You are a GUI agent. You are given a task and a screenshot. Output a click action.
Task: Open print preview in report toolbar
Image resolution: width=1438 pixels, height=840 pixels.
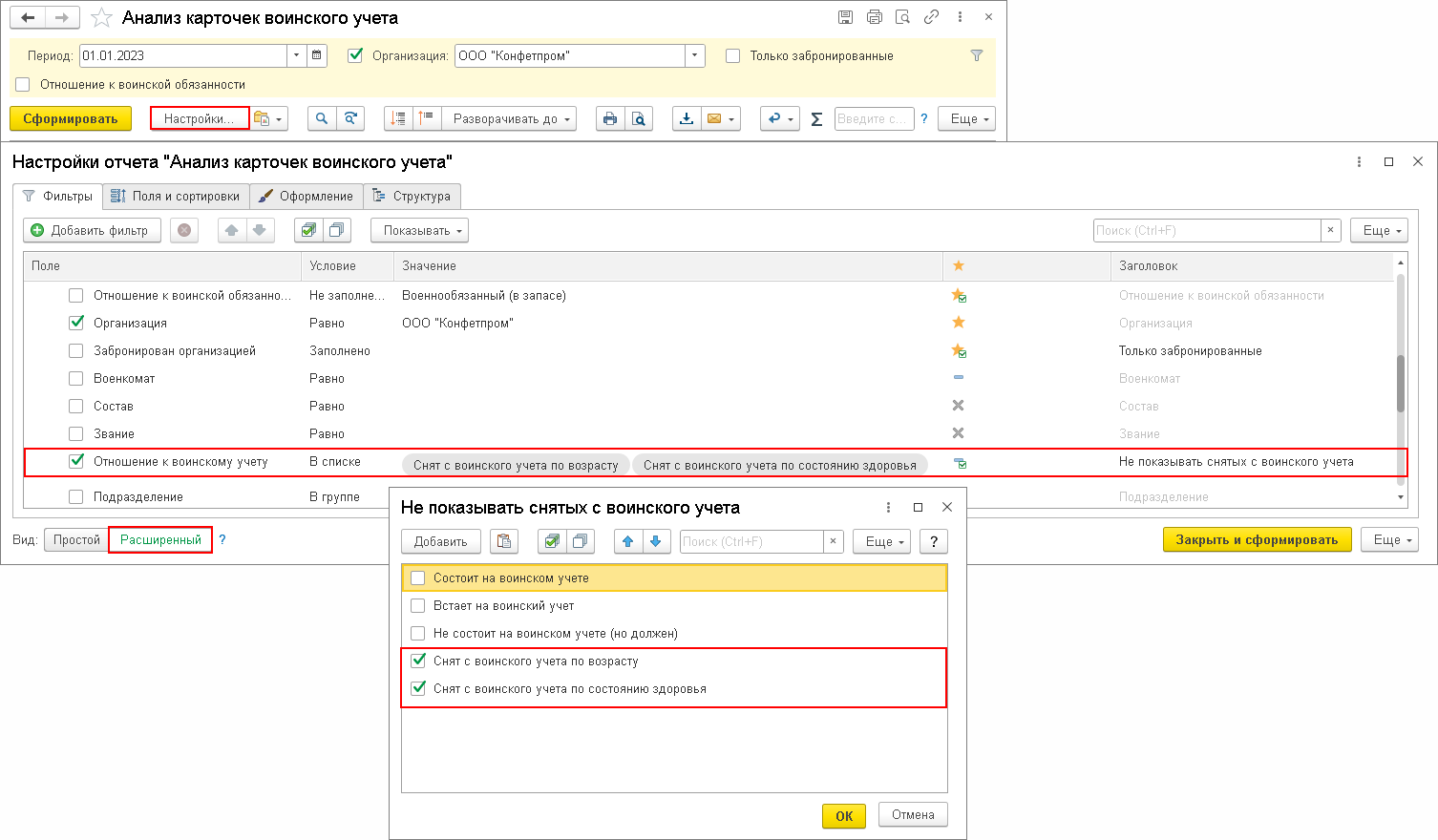(x=639, y=118)
